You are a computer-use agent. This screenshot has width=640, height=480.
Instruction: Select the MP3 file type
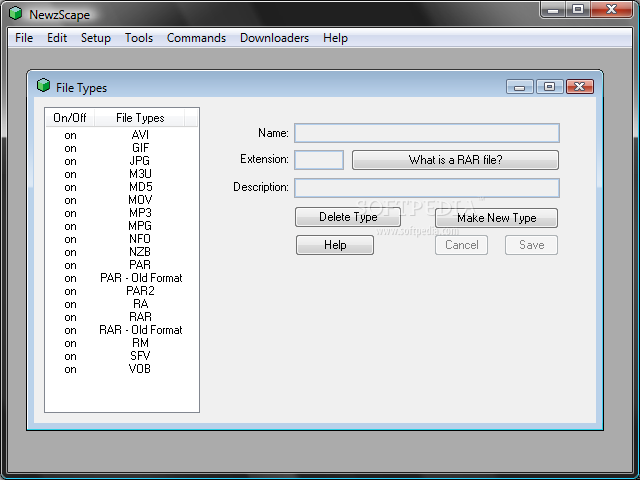coord(140,213)
